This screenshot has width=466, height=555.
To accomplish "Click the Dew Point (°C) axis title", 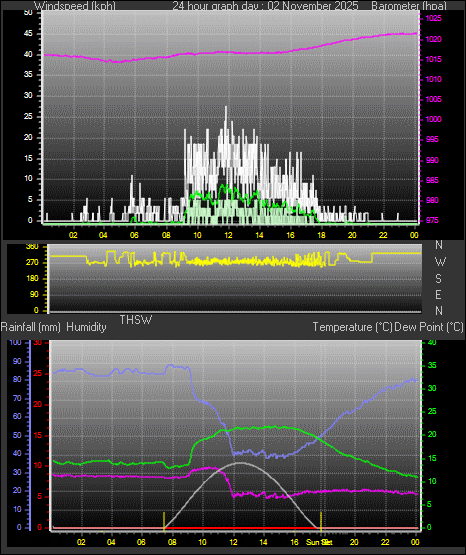I will pos(429,327).
